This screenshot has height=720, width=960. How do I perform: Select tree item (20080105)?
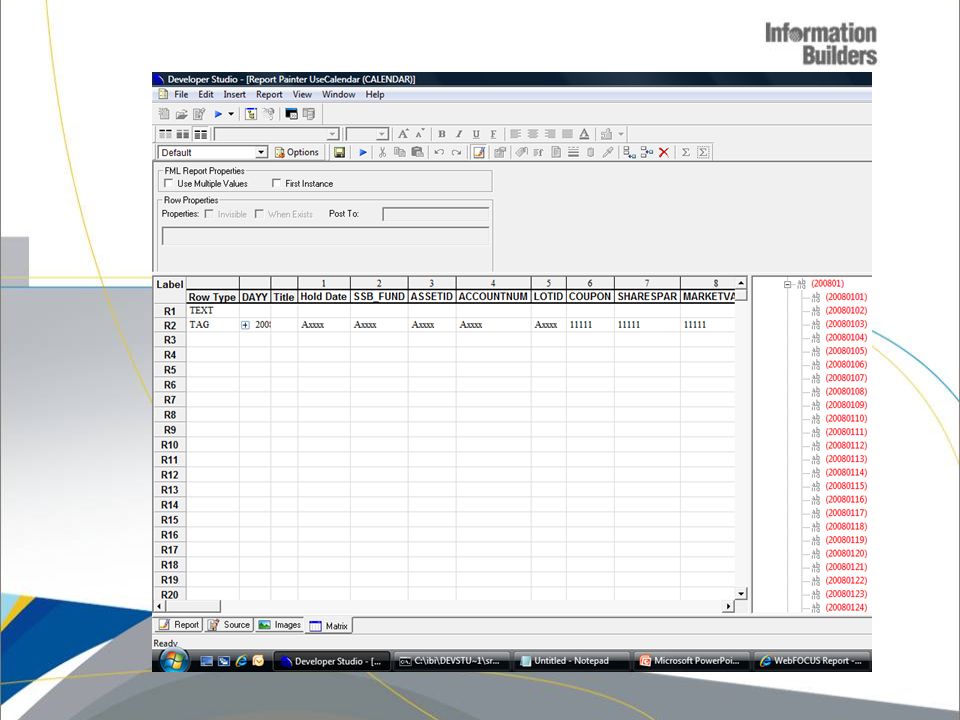pyautogui.click(x=846, y=351)
